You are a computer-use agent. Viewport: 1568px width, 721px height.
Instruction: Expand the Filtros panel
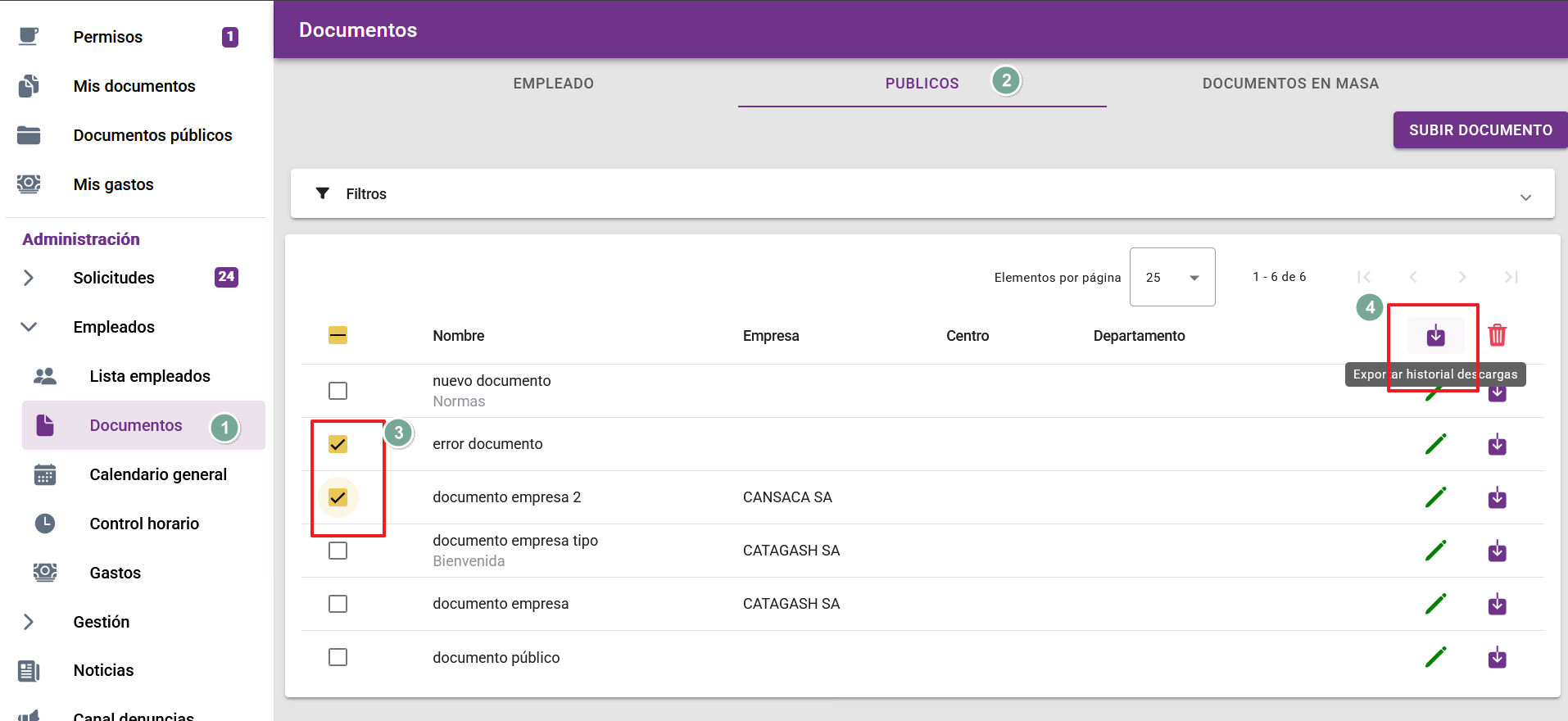pyautogui.click(x=922, y=194)
